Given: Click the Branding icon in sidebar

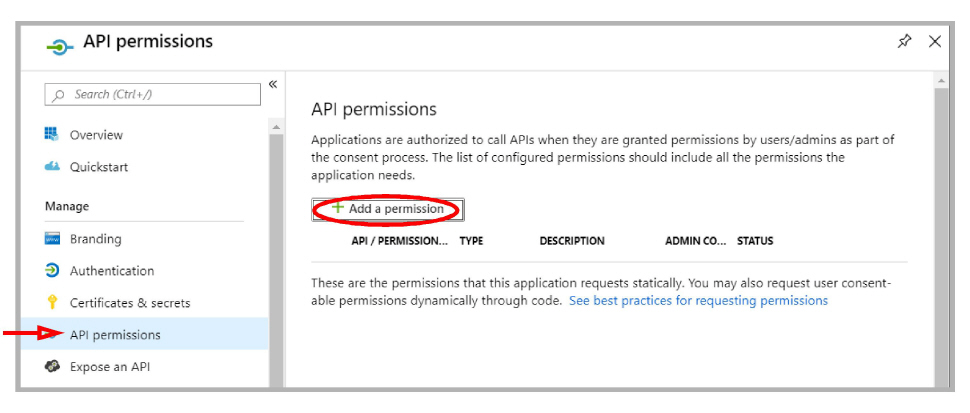Looking at the screenshot, I should pyautogui.click(x=53, y=239).
